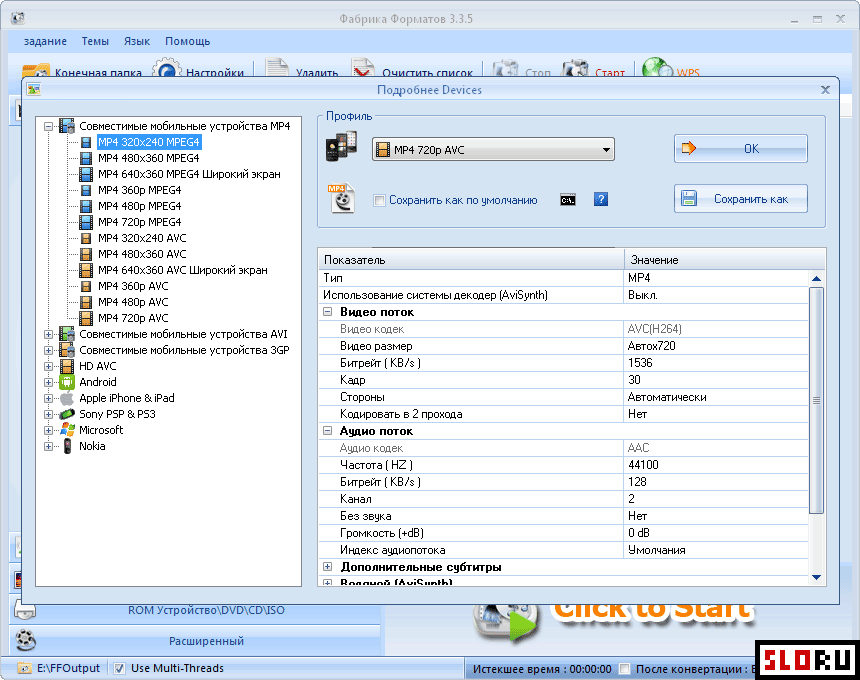The width and height of the screenshot is (860, 680).
Task: Click the film reel icon beside Расширенный
Action: (25, 640)
